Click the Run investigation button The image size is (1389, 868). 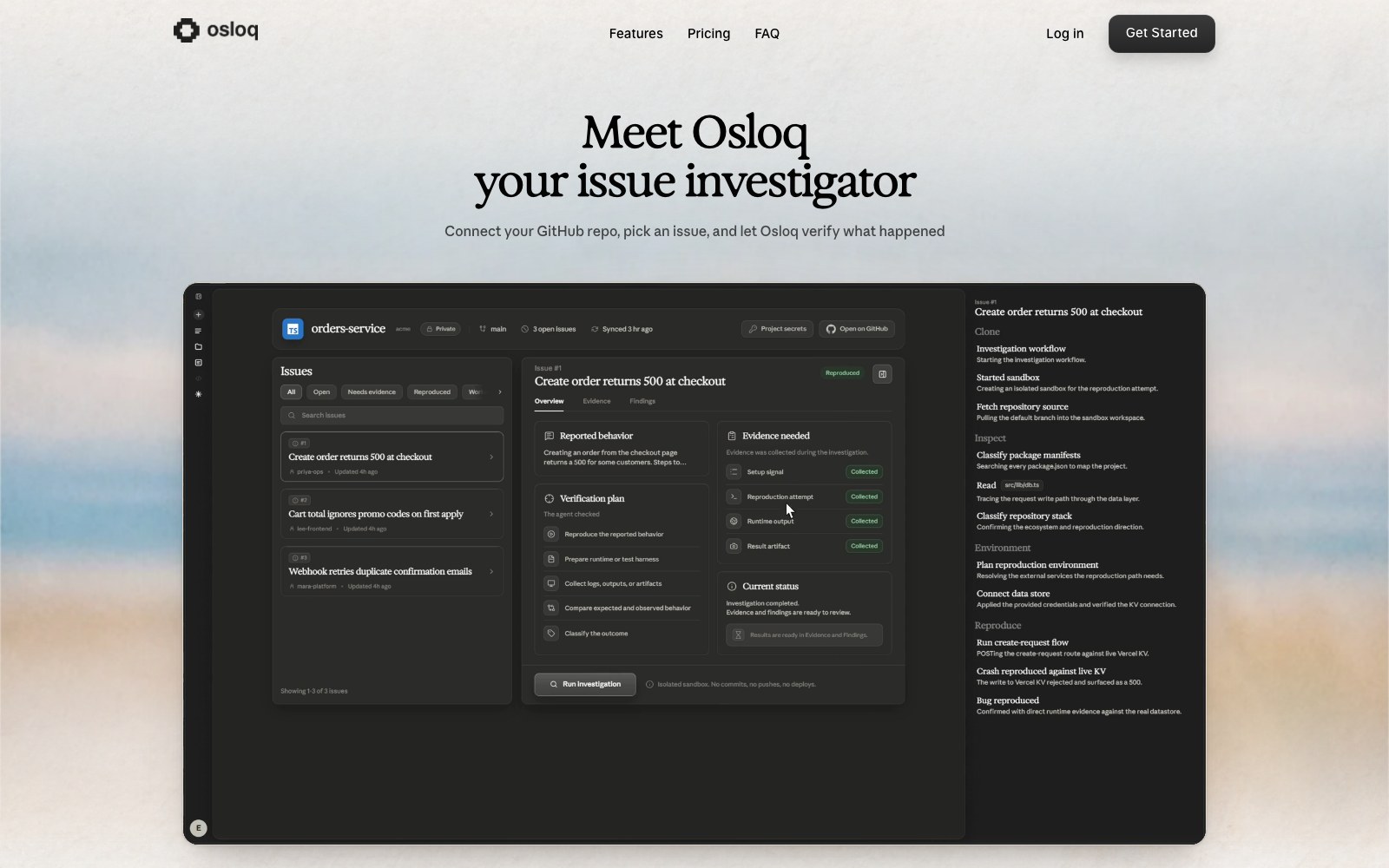(585, 684)
